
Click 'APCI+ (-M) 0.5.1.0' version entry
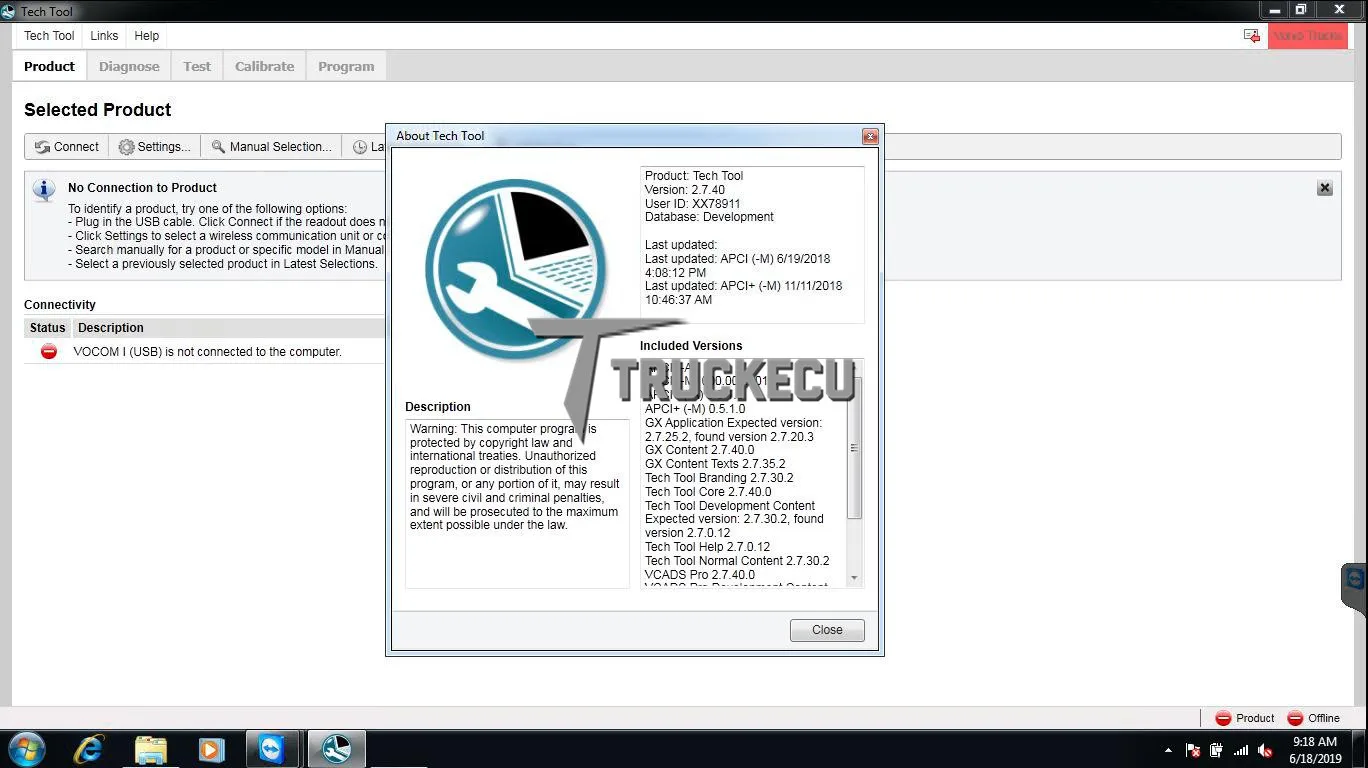pos(695,409)
